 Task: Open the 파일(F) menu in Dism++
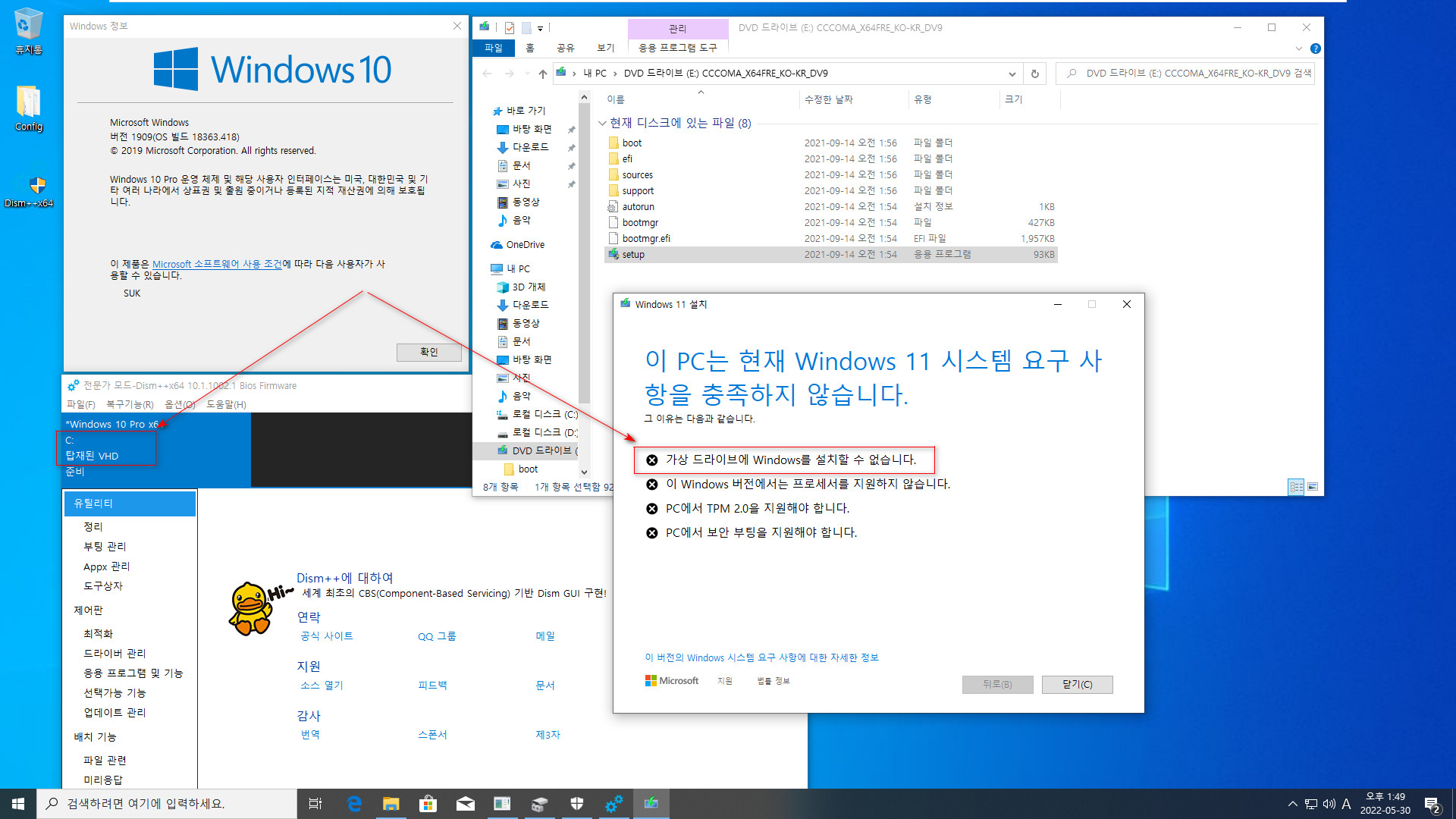tap(81, 405)
